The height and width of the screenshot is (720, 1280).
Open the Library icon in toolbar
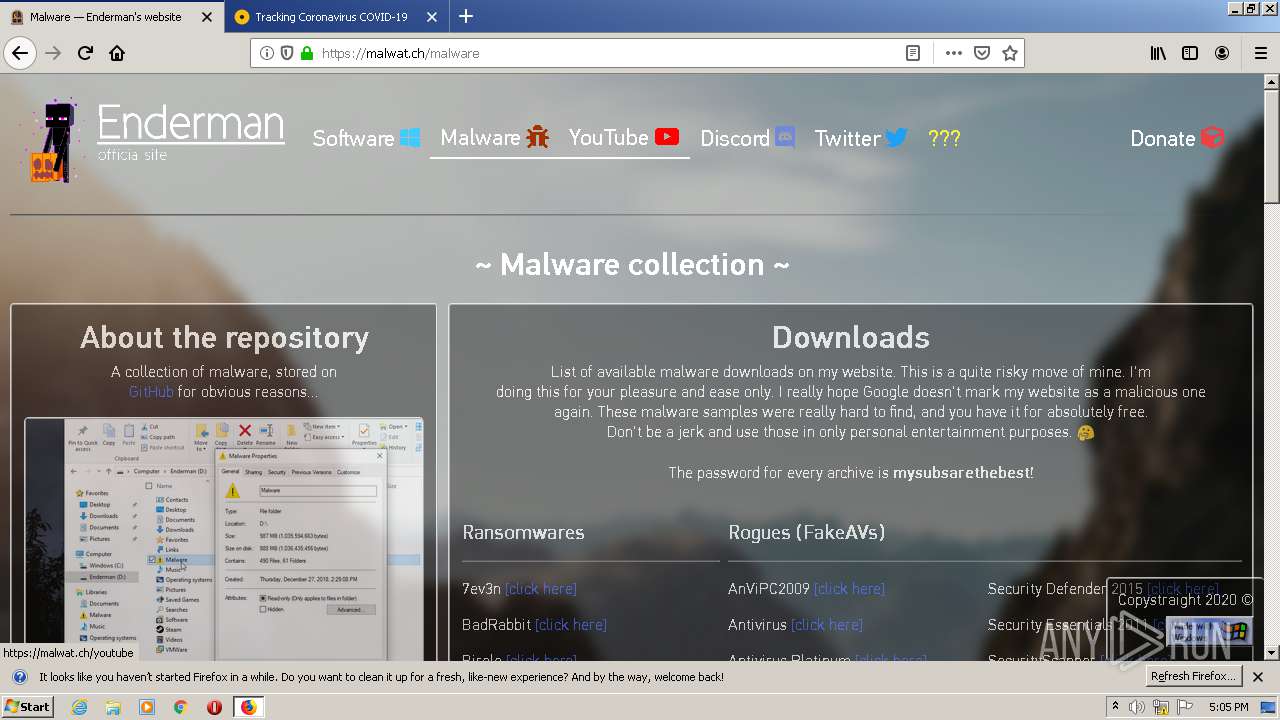coord(1158,53)
